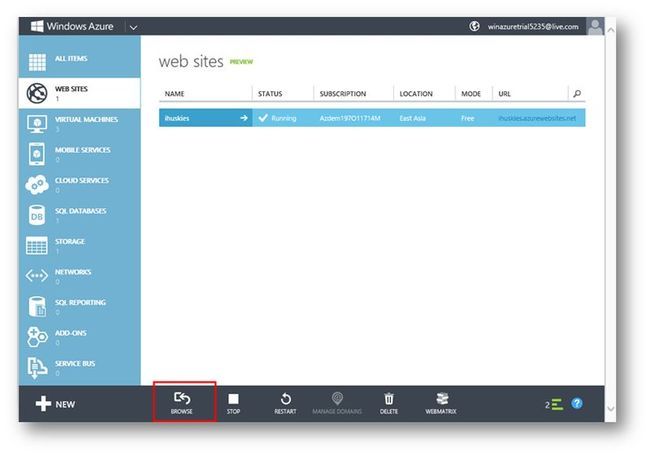
Task: Select the ihuskies site name
Action: pyautogui.click(x=177, y=118)
